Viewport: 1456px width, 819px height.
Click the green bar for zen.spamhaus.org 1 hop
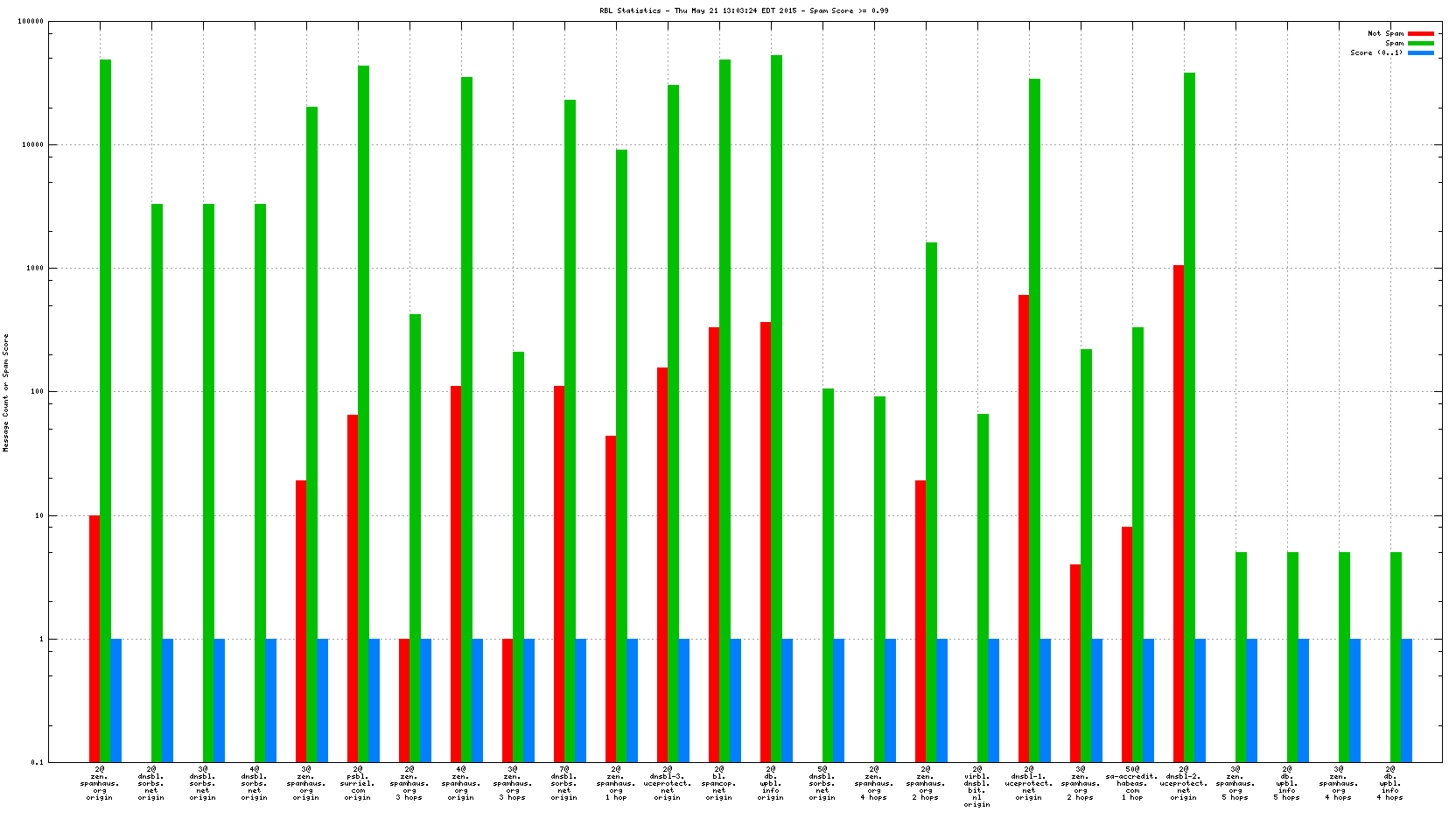pos(621,455)
